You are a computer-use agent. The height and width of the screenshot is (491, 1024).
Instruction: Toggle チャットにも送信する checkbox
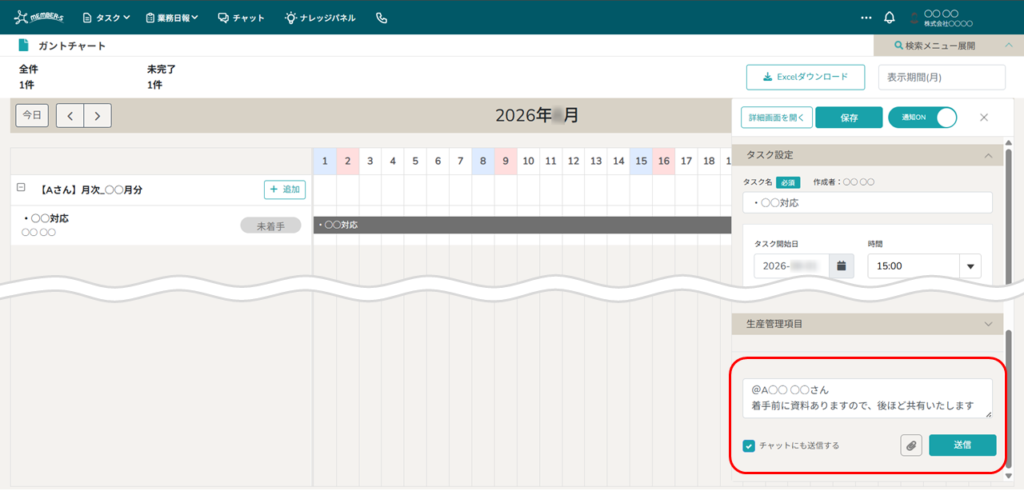pos(749,446)
